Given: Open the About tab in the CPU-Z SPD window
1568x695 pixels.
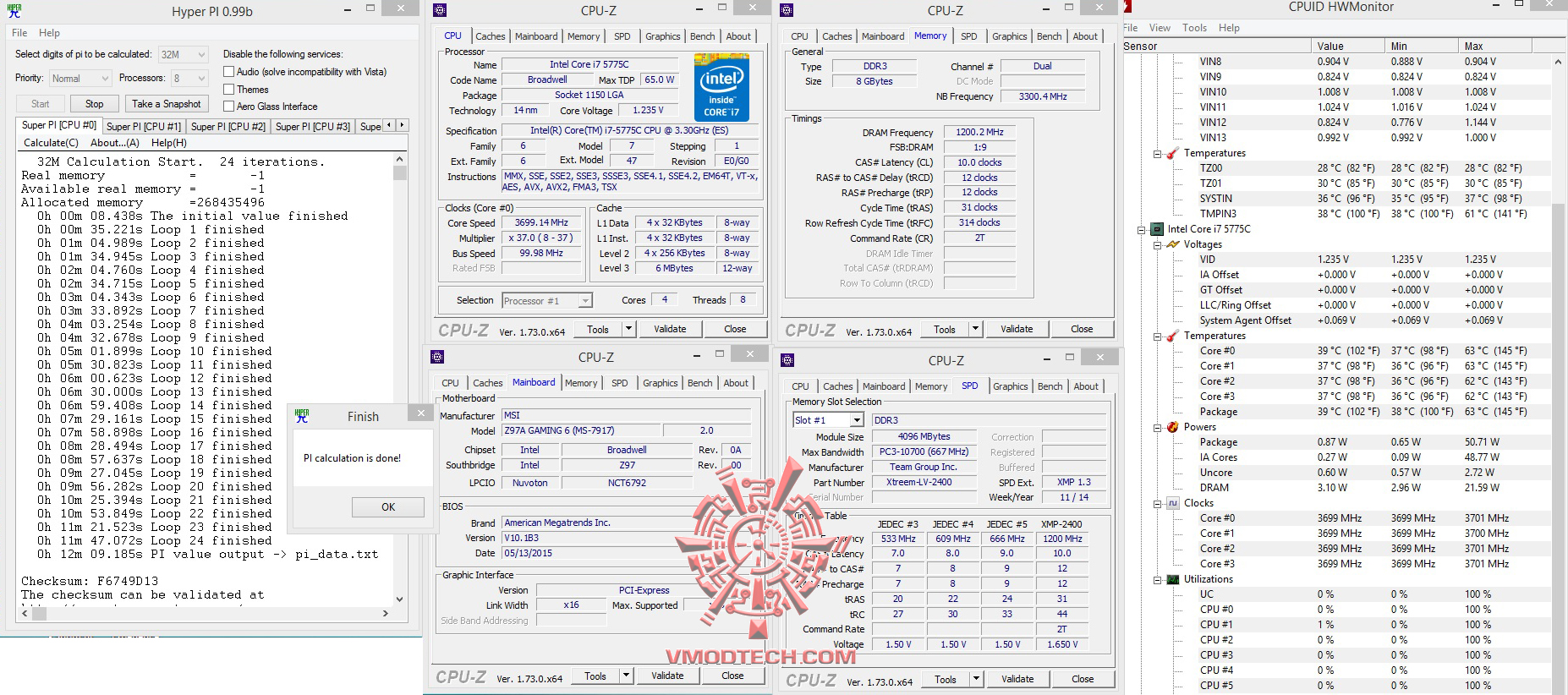Looking at the screenshot, I should coord(1086,386).
